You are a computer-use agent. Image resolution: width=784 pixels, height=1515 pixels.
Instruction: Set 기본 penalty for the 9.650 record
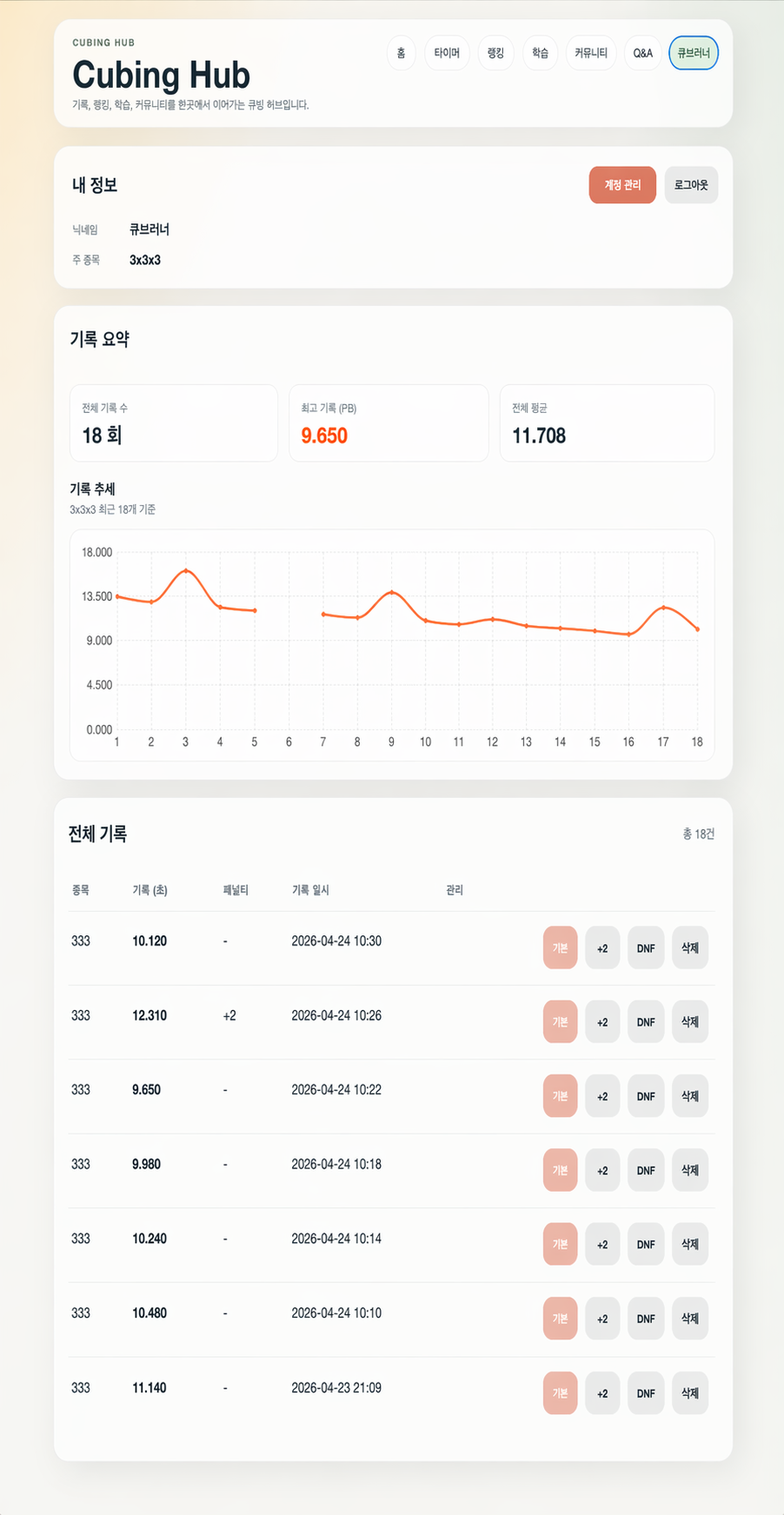560,1096
